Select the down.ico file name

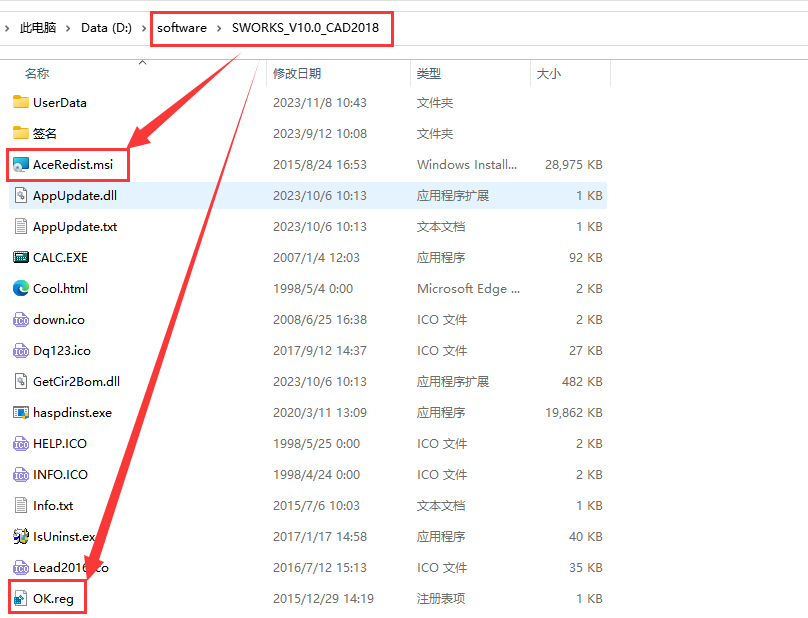tap(59, 320)
